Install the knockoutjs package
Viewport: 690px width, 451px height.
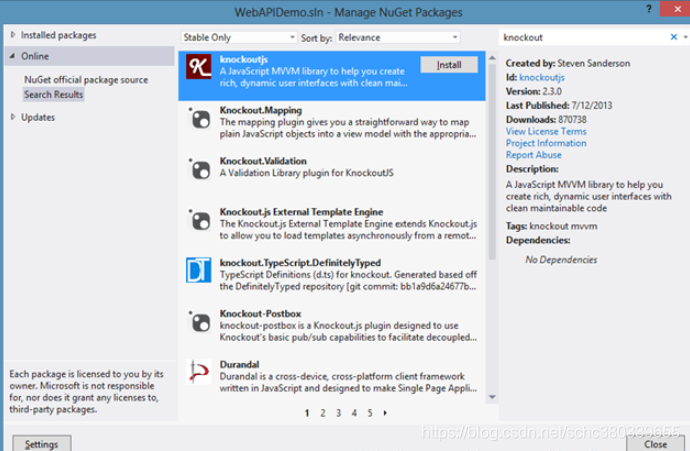449,65
